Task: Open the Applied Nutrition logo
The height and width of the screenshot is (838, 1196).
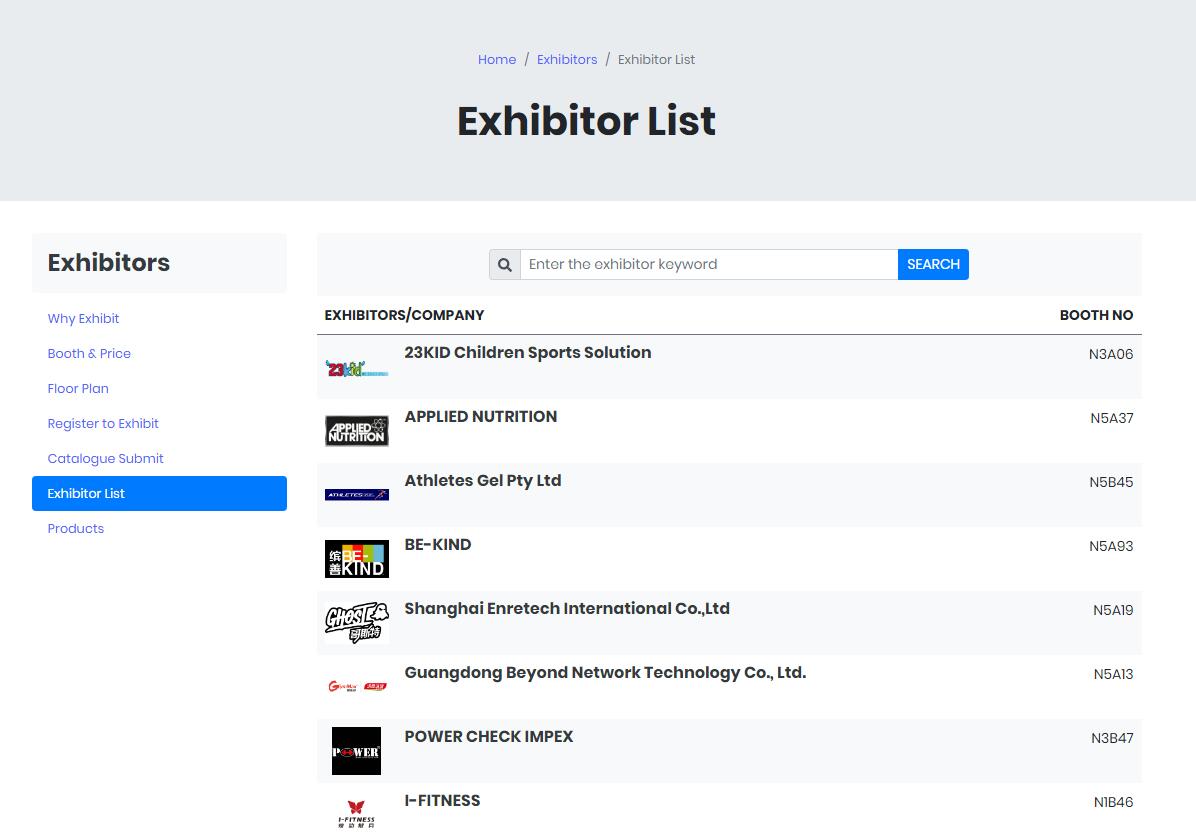Action: 357,431
